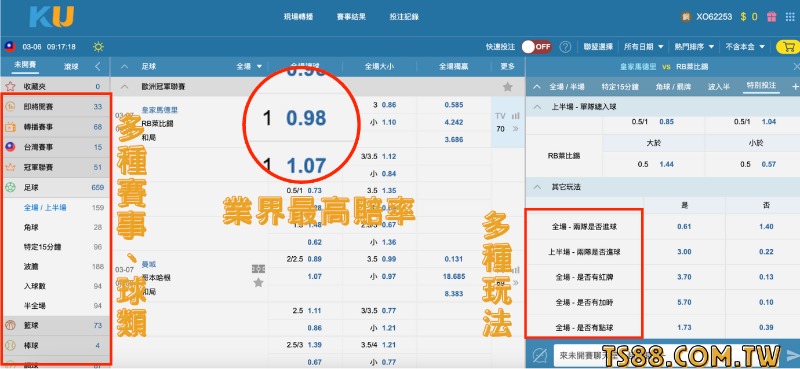The width and height of the screenshot is (800, 369).
Task: Click the user avatar beside XO62253
Action: click(686, 17)
